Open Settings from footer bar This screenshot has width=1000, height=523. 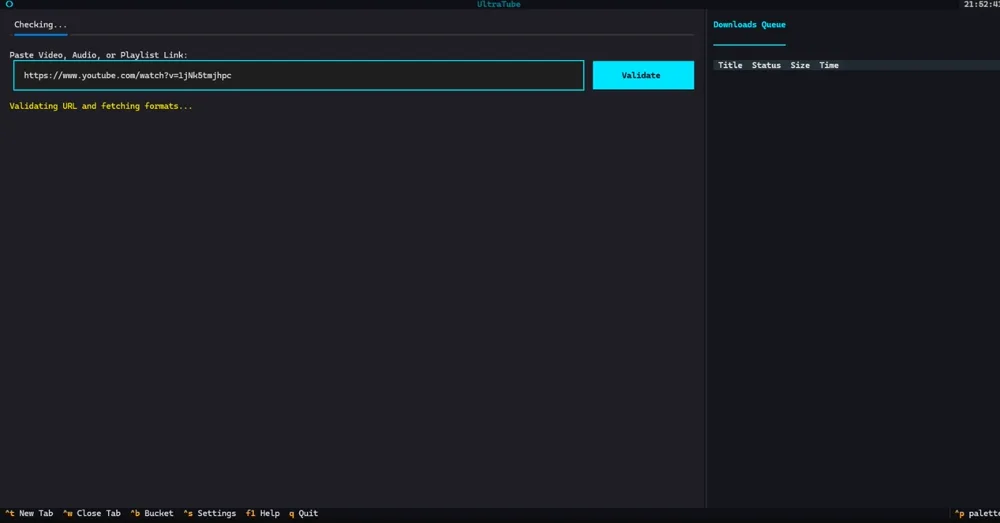coord(210,513)
